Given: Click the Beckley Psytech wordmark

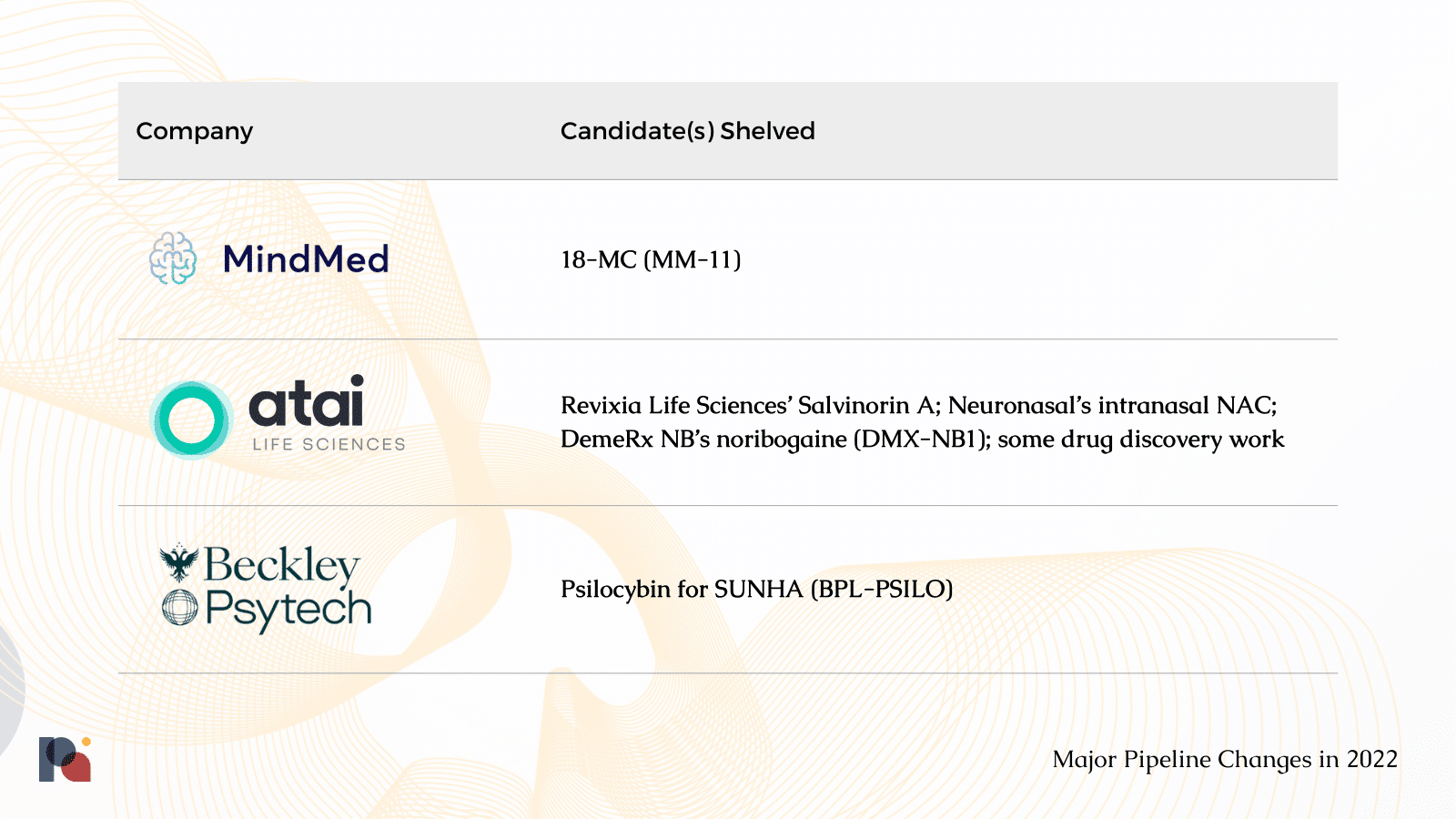Looking at the screenshot, I should [x=287, y=587].
